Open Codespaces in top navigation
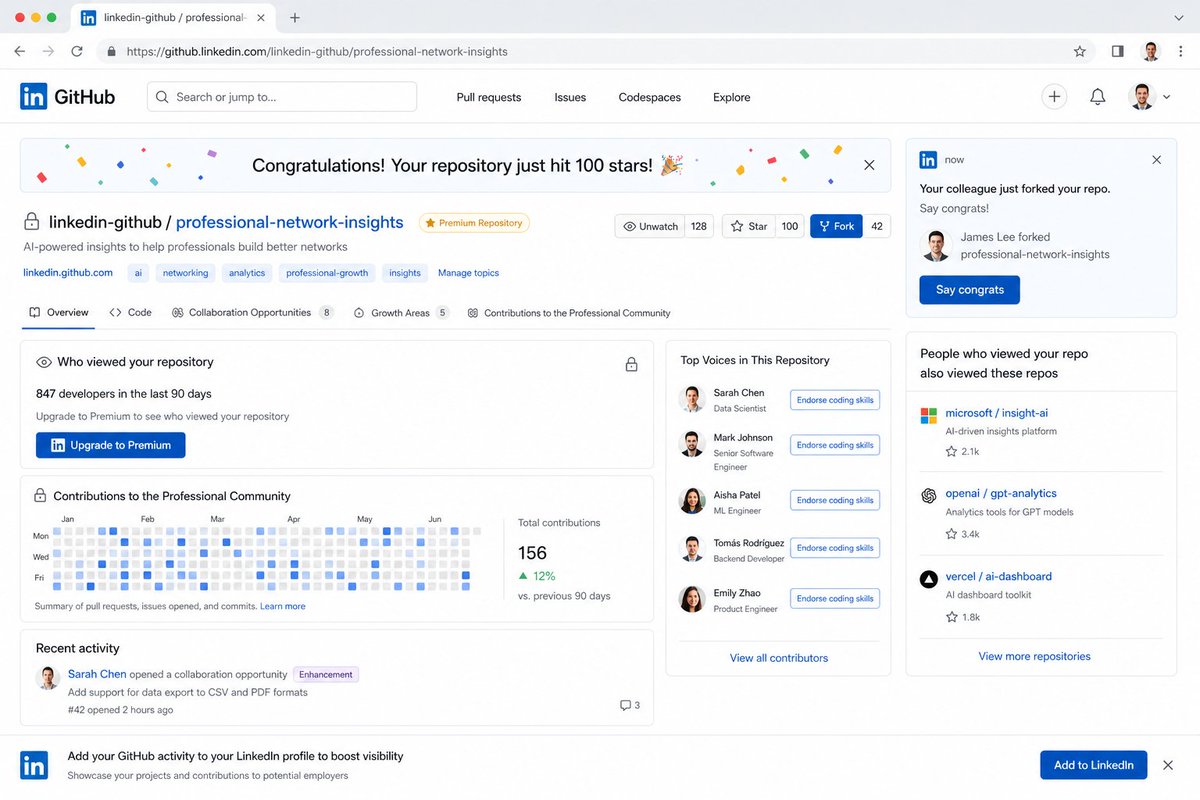 tap(650, 97)
